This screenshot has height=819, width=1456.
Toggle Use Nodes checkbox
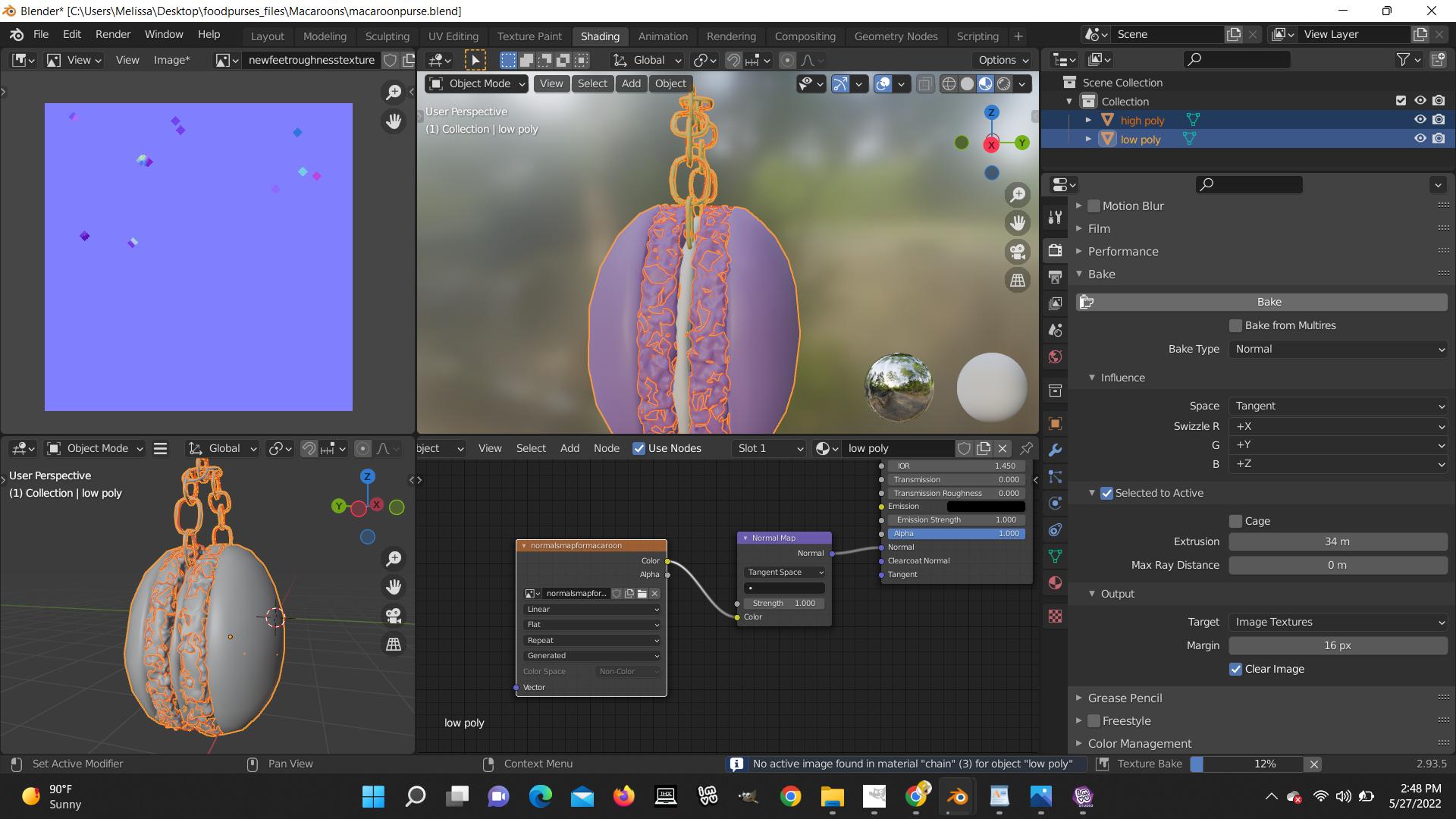639,448
